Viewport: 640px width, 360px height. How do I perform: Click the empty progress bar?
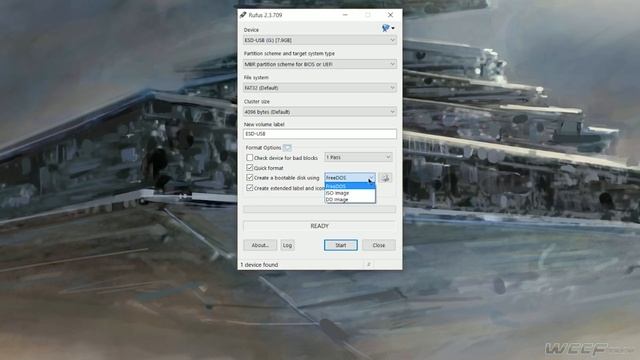coord(320,209)
